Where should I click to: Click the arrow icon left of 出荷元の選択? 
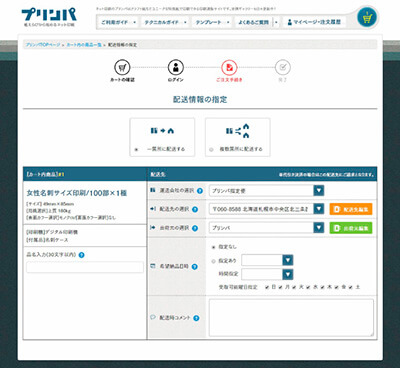(x=153, y=227)
